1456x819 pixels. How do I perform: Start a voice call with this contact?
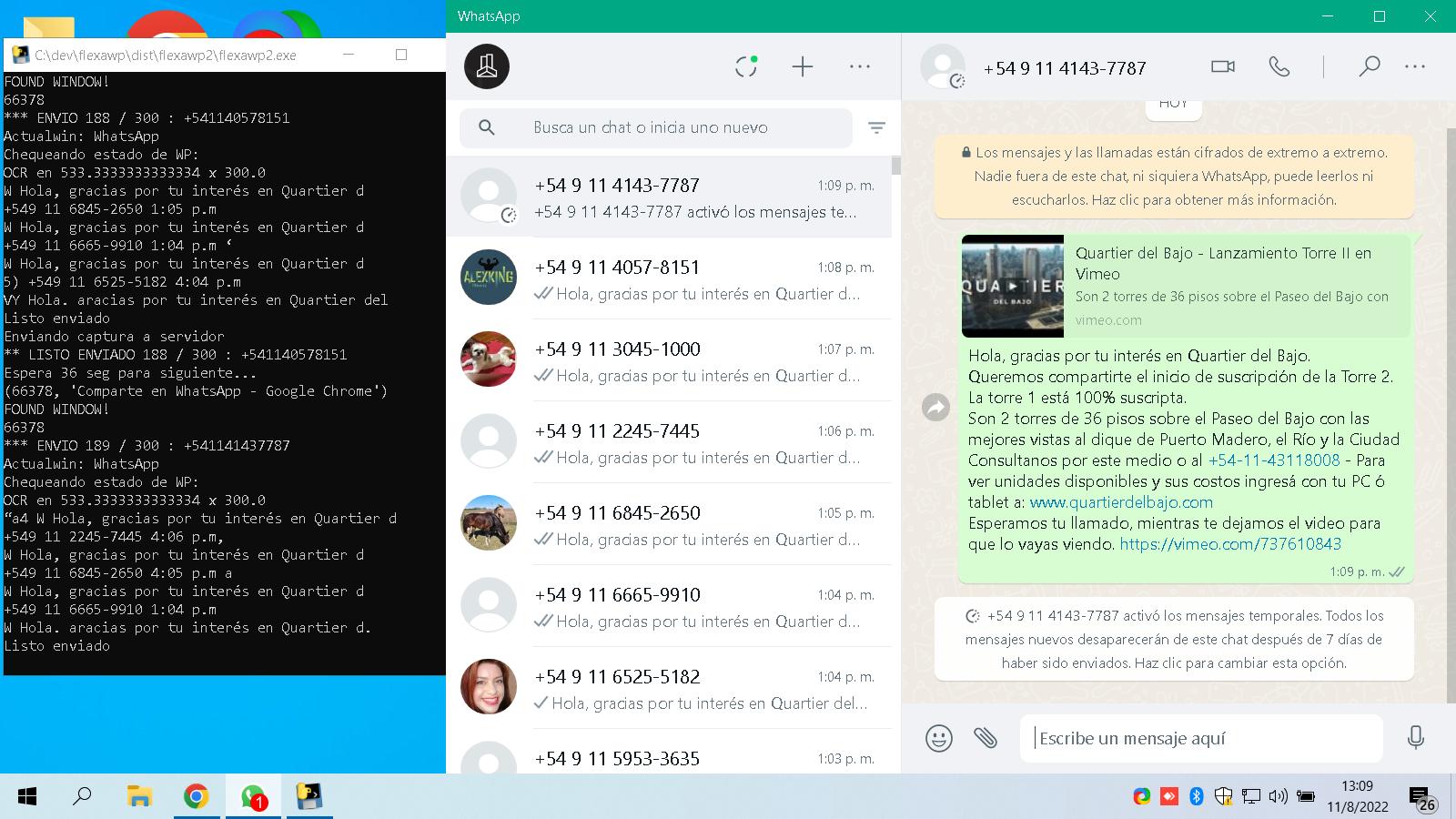click(x=1279, y=66)
